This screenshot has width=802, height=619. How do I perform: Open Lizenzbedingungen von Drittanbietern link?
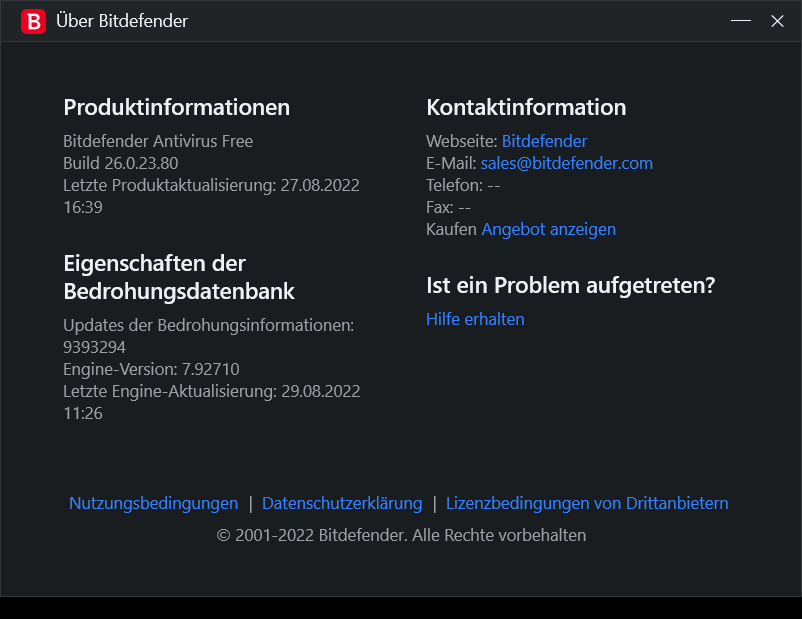tap(587, 503)
